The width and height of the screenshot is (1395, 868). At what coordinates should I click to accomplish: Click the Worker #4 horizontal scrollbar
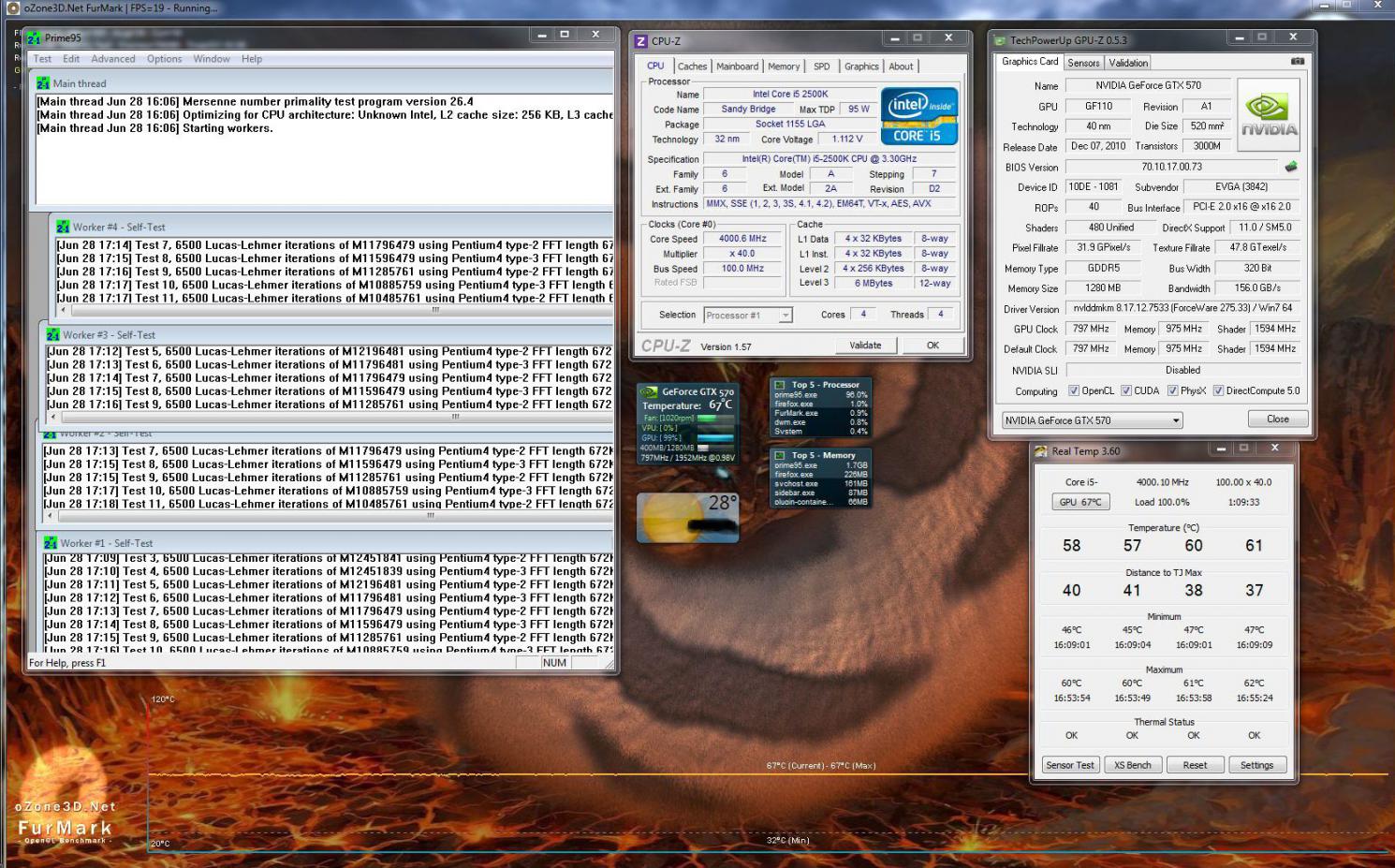pyautogui.click(x=335, y=310)
